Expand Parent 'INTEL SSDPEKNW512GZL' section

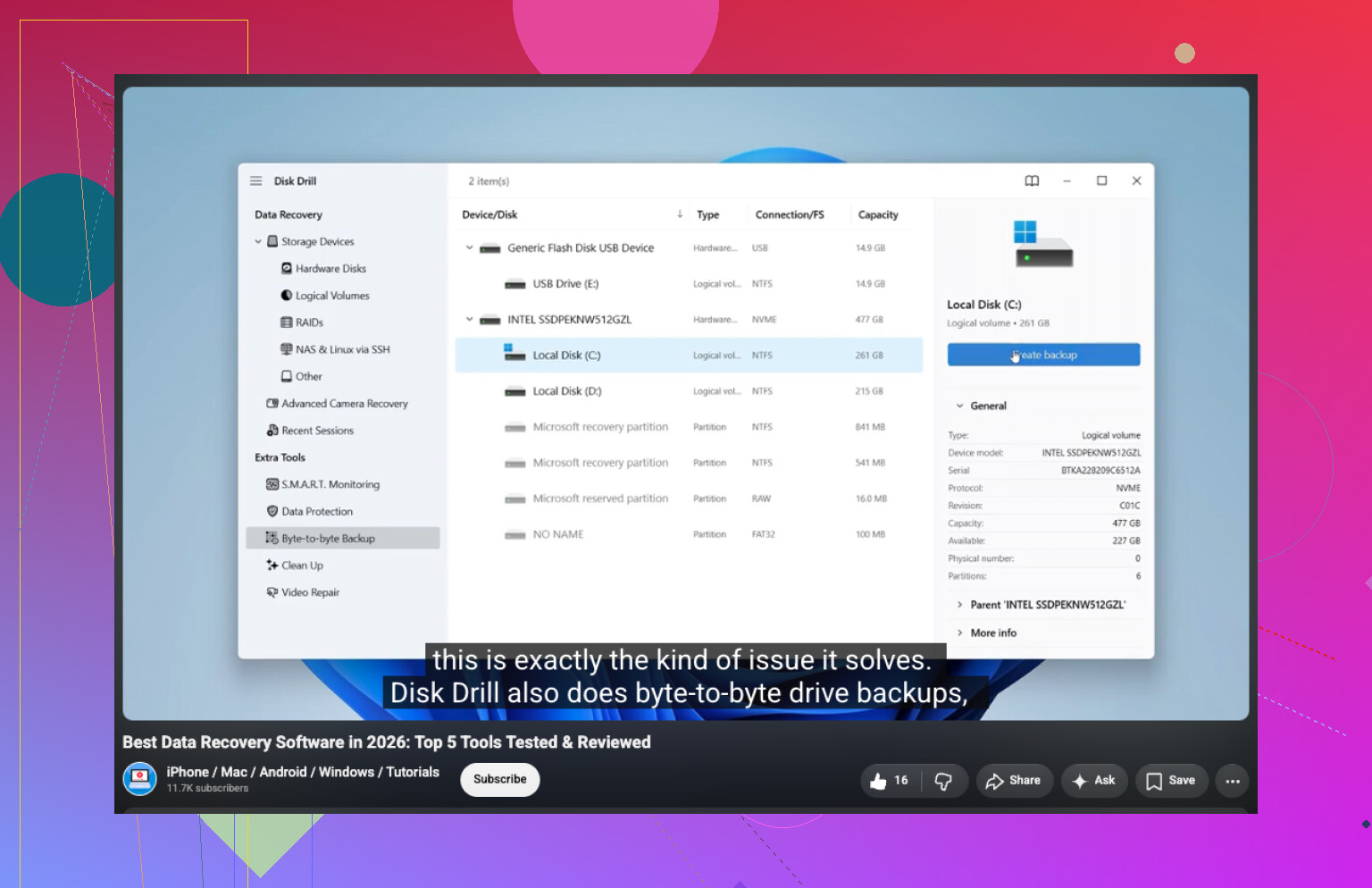click(960, 605)
